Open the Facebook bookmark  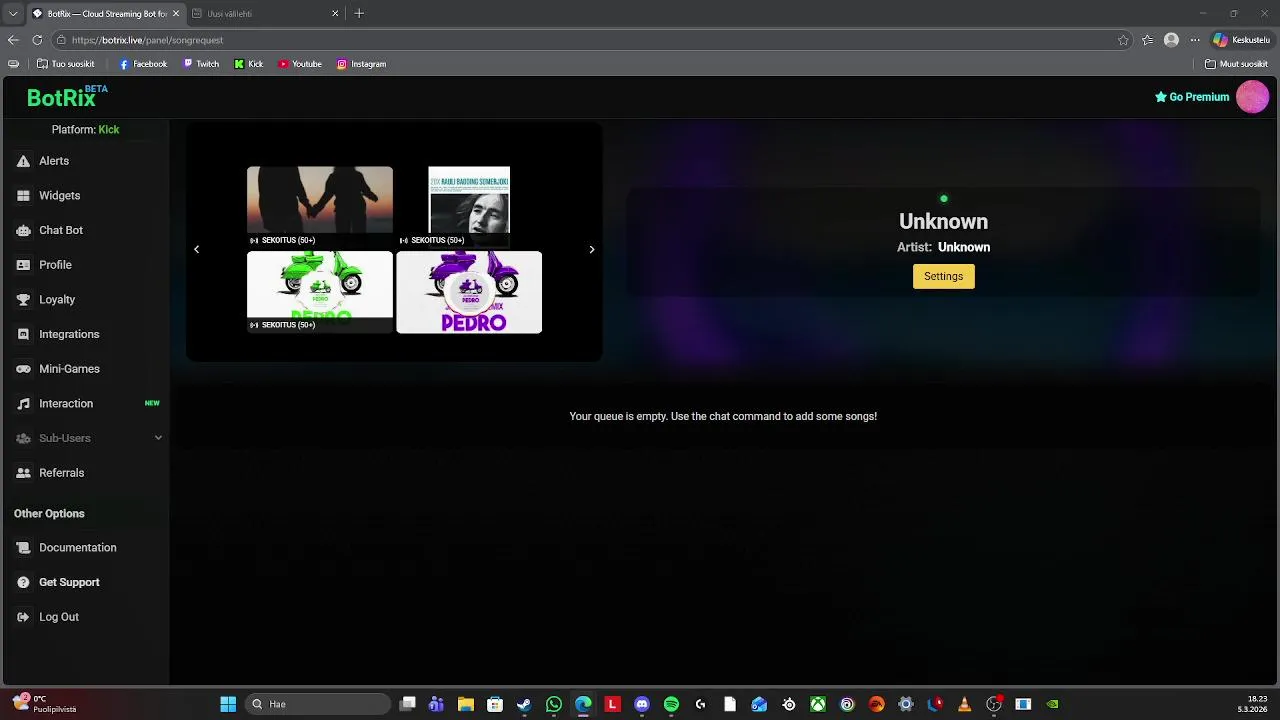143,64
